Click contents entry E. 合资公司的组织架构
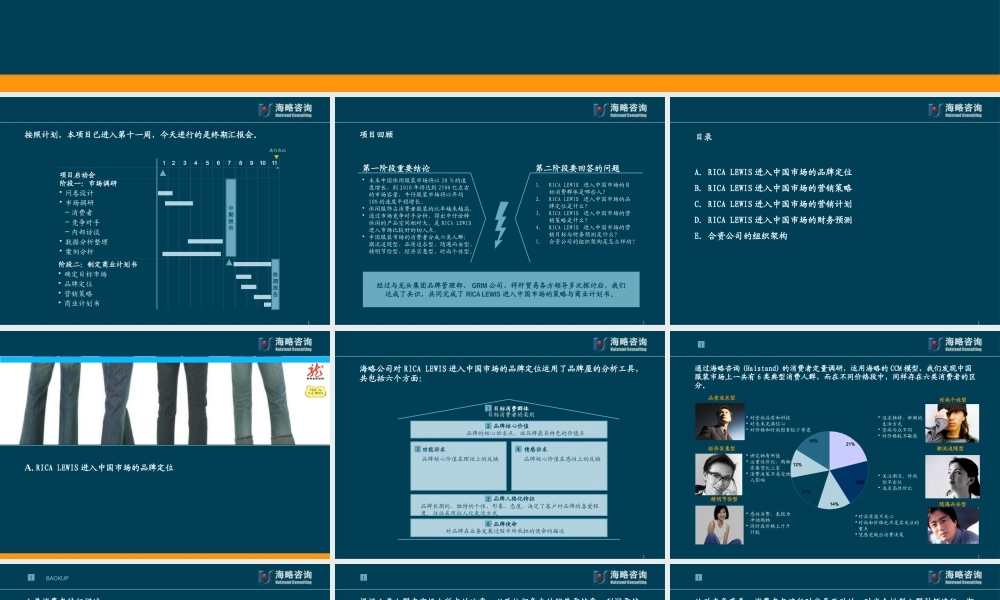The width and height of the screenshot is (1000, 600). coord(741,236)
